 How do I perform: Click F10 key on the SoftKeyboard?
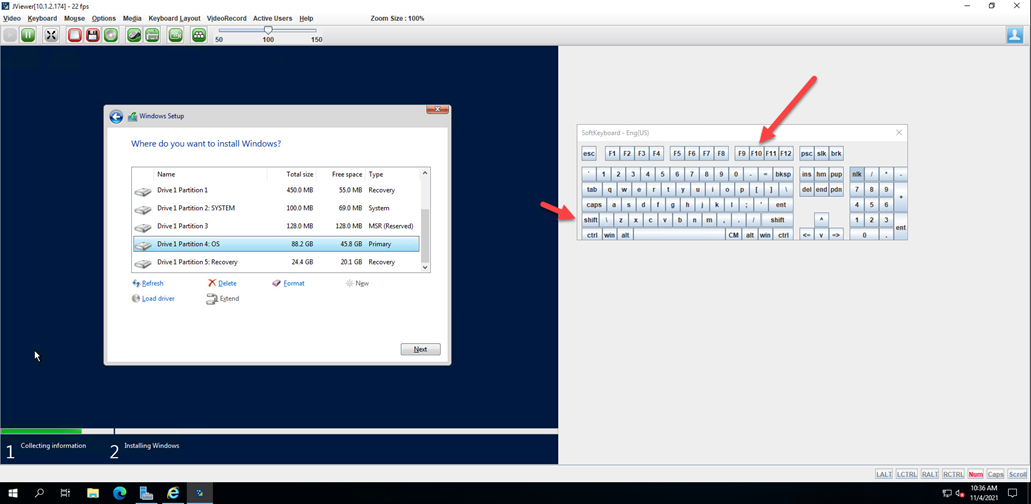click(756, 154)
